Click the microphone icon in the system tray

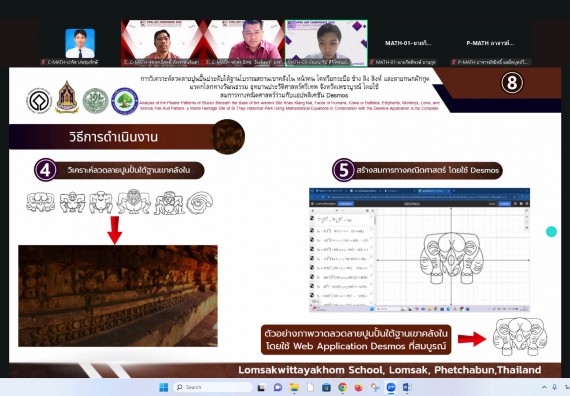pyautogui.click(x=554, y=388)
